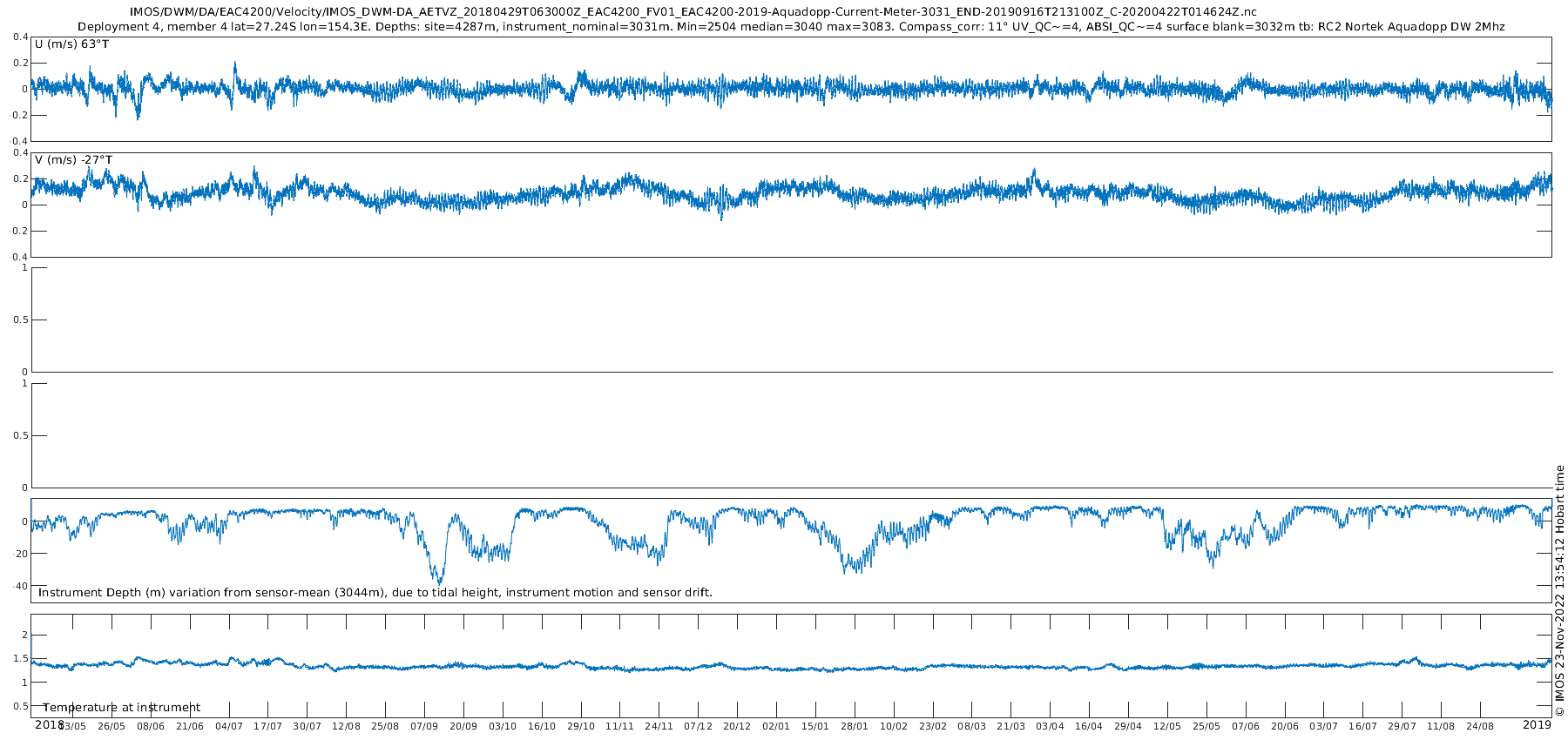Screen dimensions: 1568x740
Task: Click the '21/03' date tick label
Action: 1011,726
